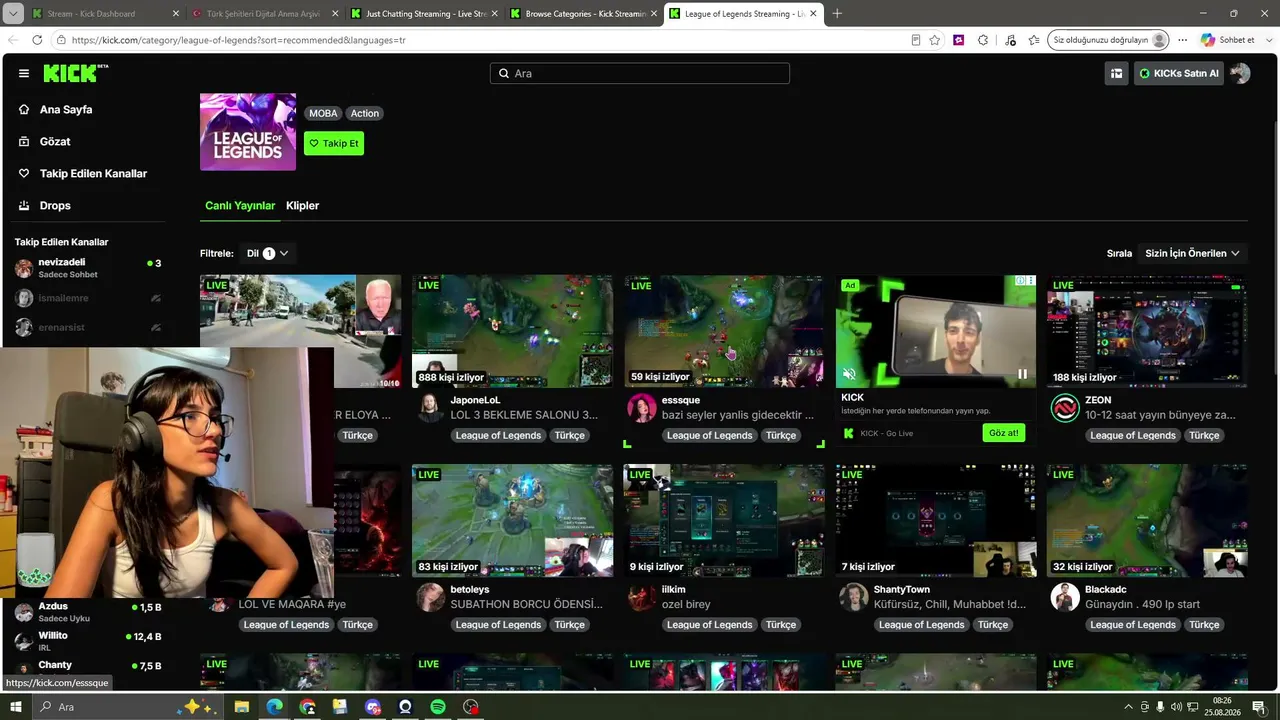Follow League of Legends with Takip Et

click(334, 143)
